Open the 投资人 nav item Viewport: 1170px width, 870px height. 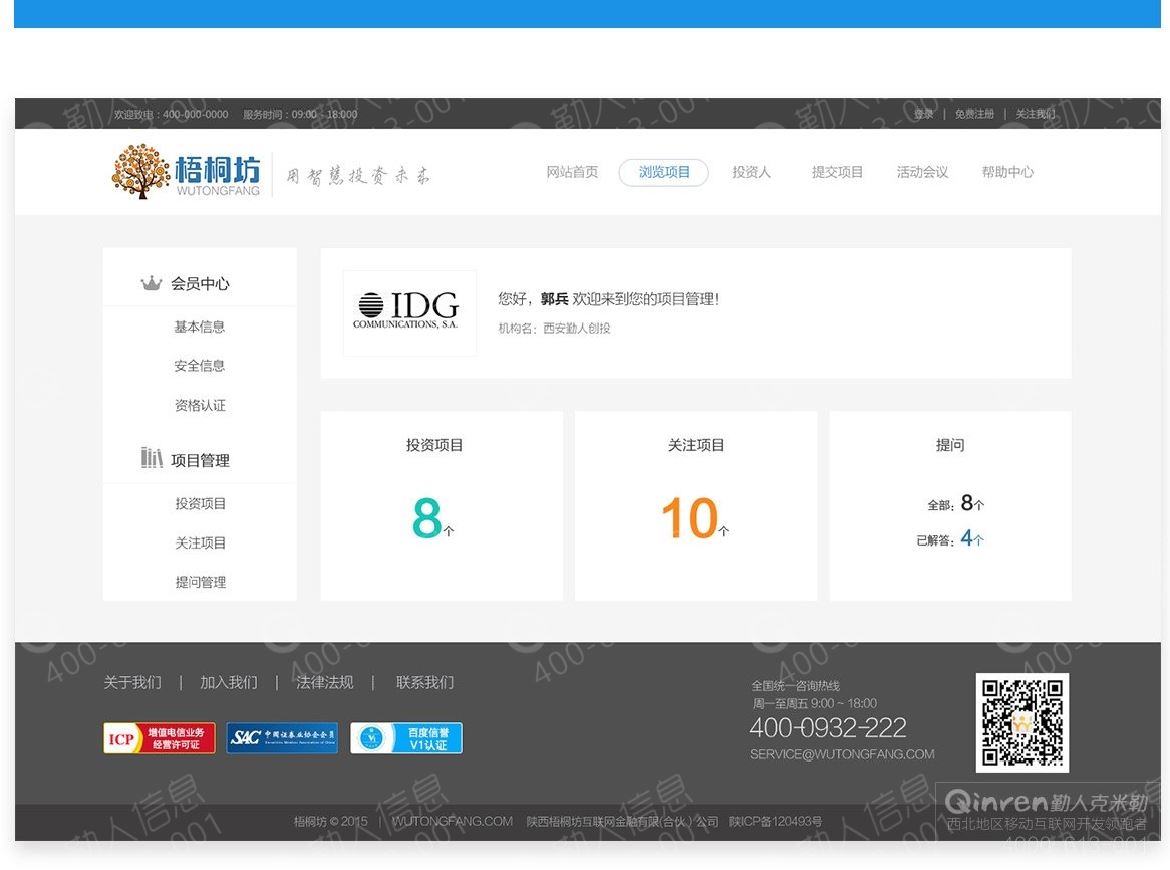tap(751, 172)
